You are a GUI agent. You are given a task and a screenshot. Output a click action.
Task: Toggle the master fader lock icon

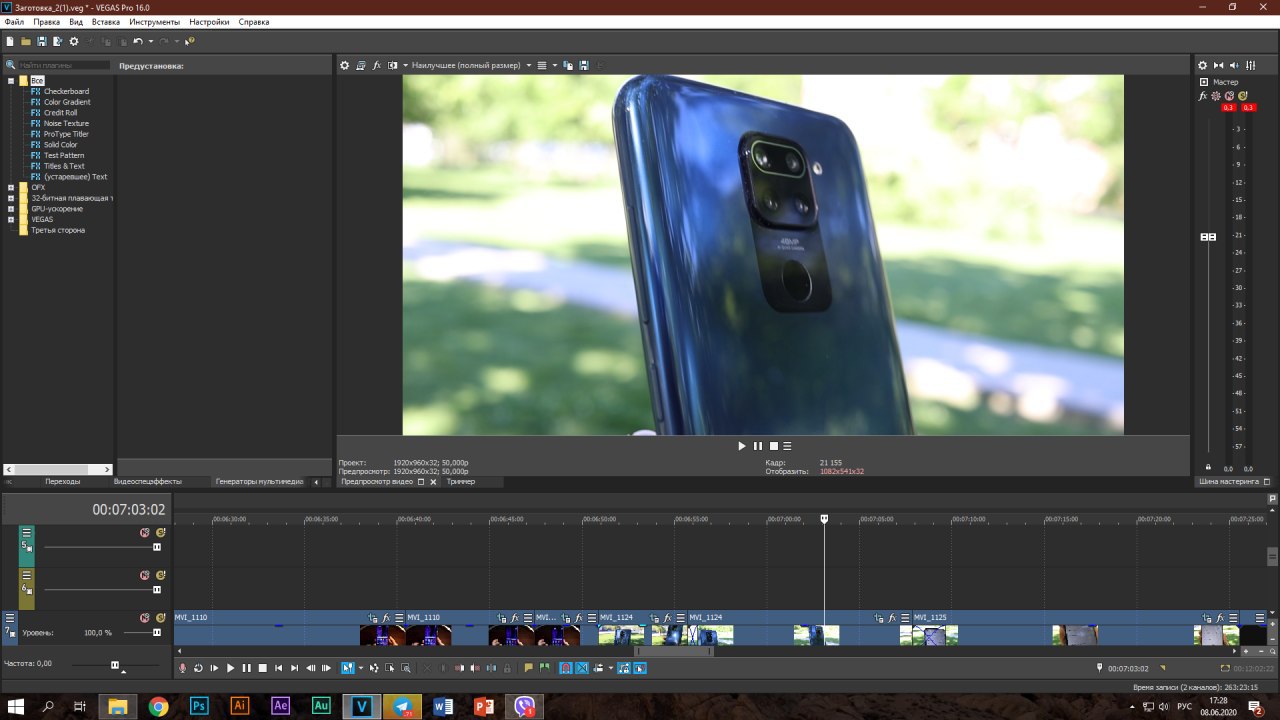click(x=1208, y=467)
